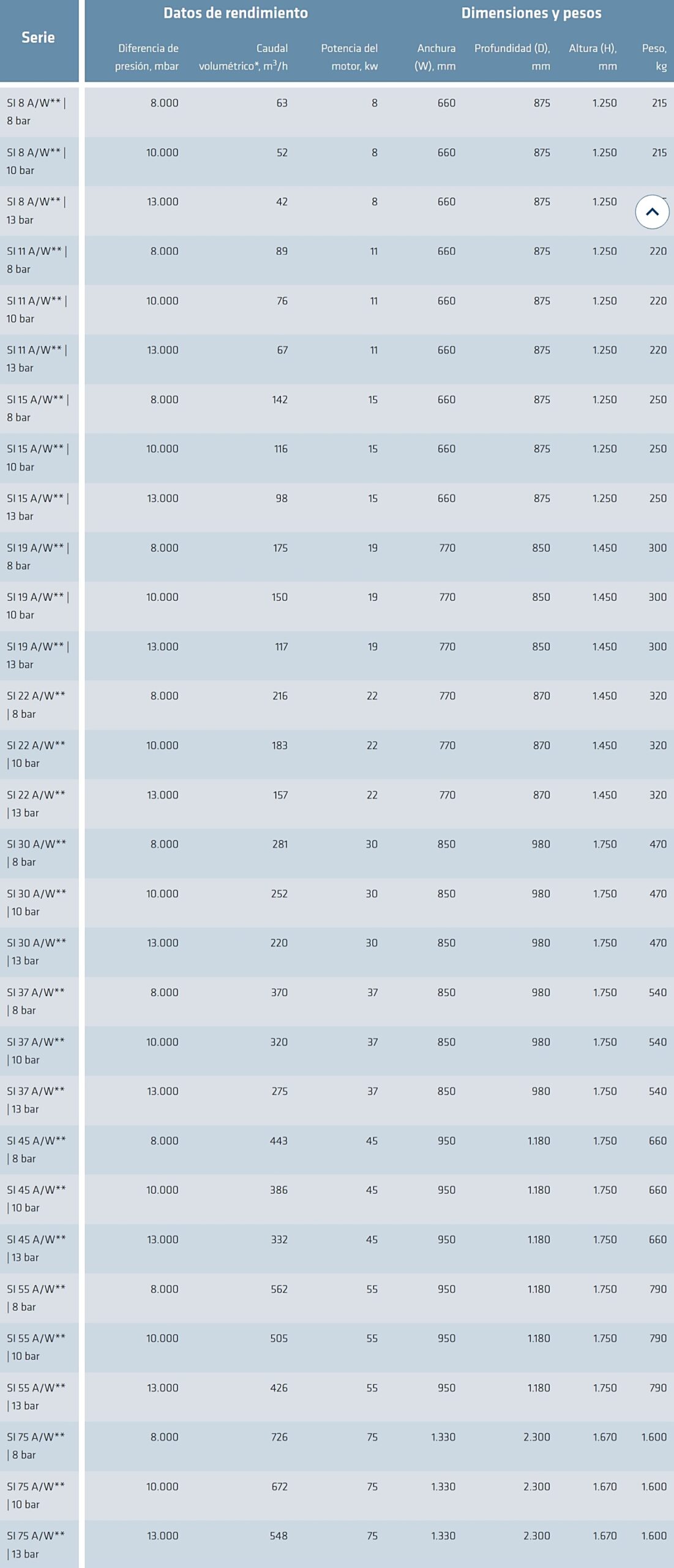674x1568 pixels.
Task: Click the scroll-to-top arrow button
Action: click(652, 212)
